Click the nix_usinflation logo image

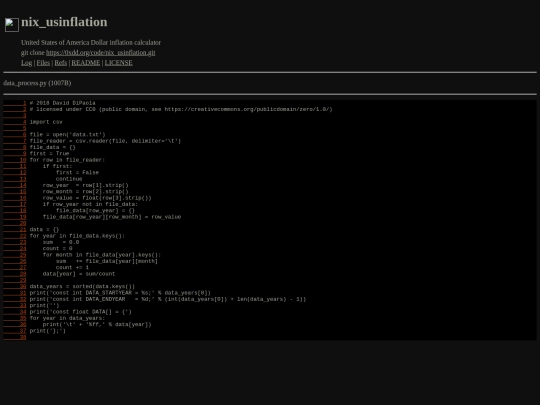(x=12, y=25)
